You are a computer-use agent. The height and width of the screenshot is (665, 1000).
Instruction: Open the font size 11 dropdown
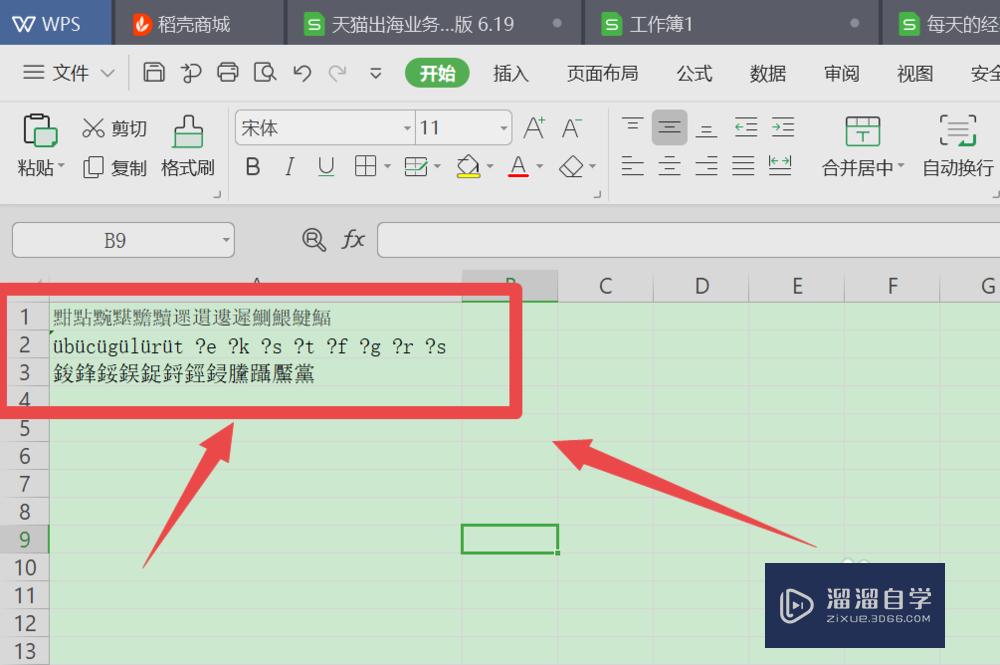pyautogui.click(x=503, y=128)
